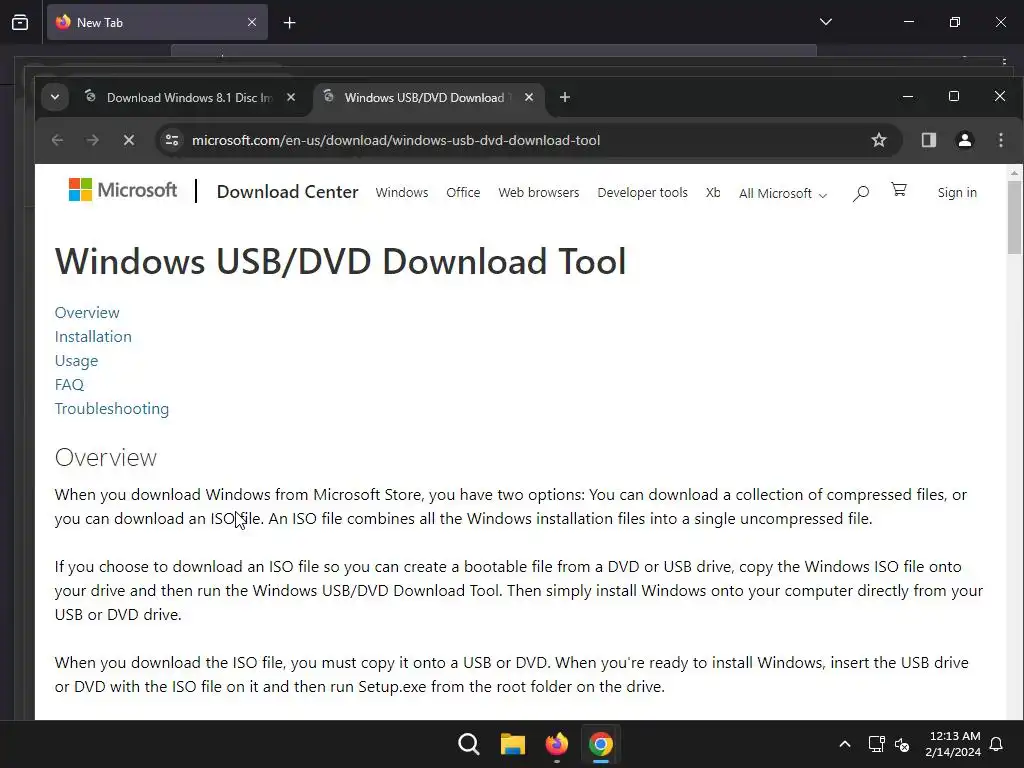Viewport: 1024px width, 768px height.
Task: Go forward in Chrome
Action: [93, 140]
